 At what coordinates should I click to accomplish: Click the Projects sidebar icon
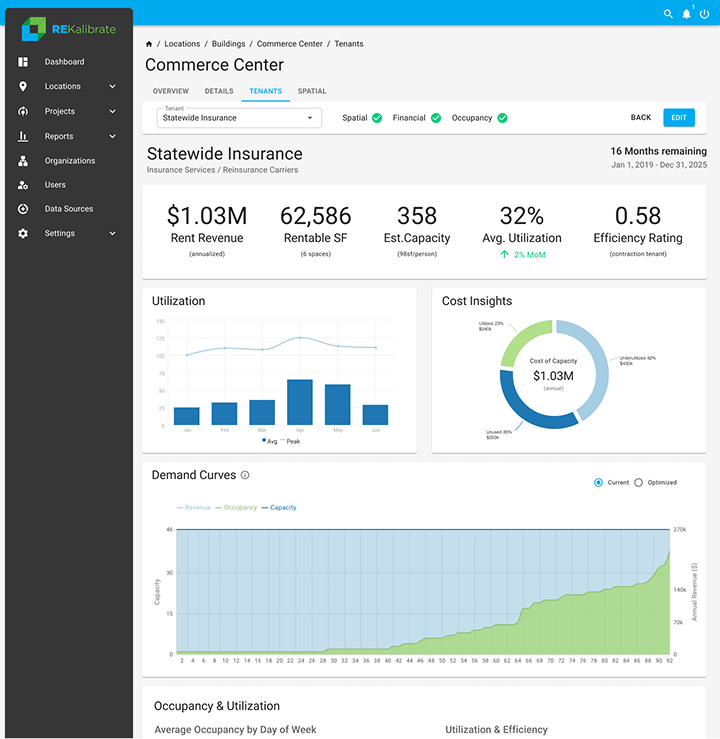pyautogui.click(x=23, y=111)
